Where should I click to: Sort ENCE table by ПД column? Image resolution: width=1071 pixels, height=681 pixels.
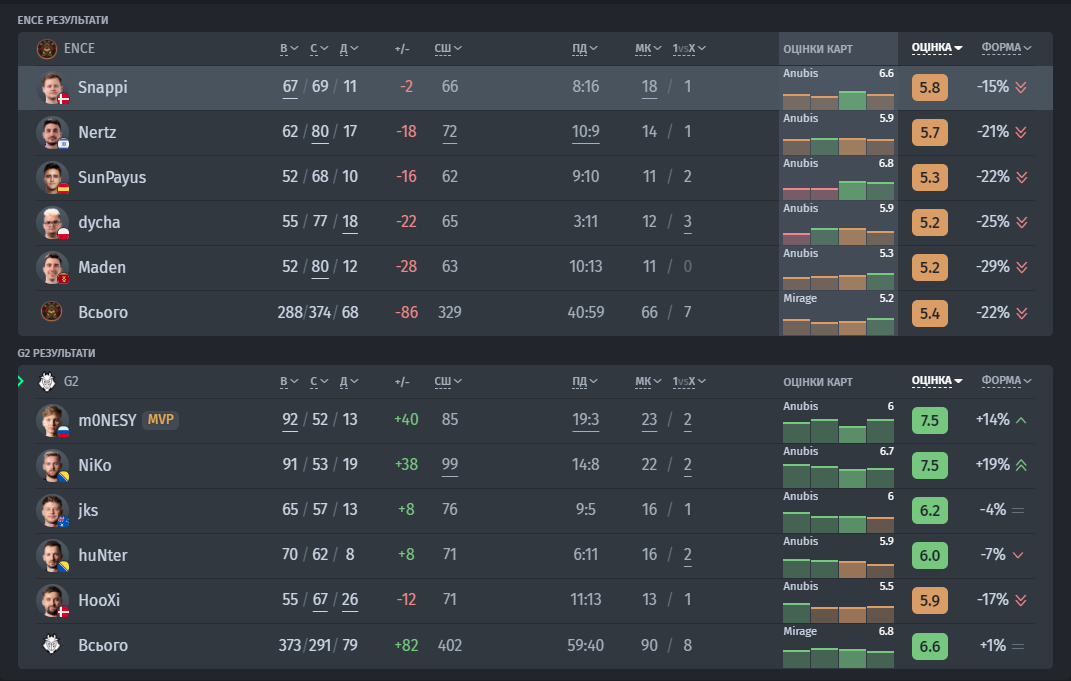(585, 48)
